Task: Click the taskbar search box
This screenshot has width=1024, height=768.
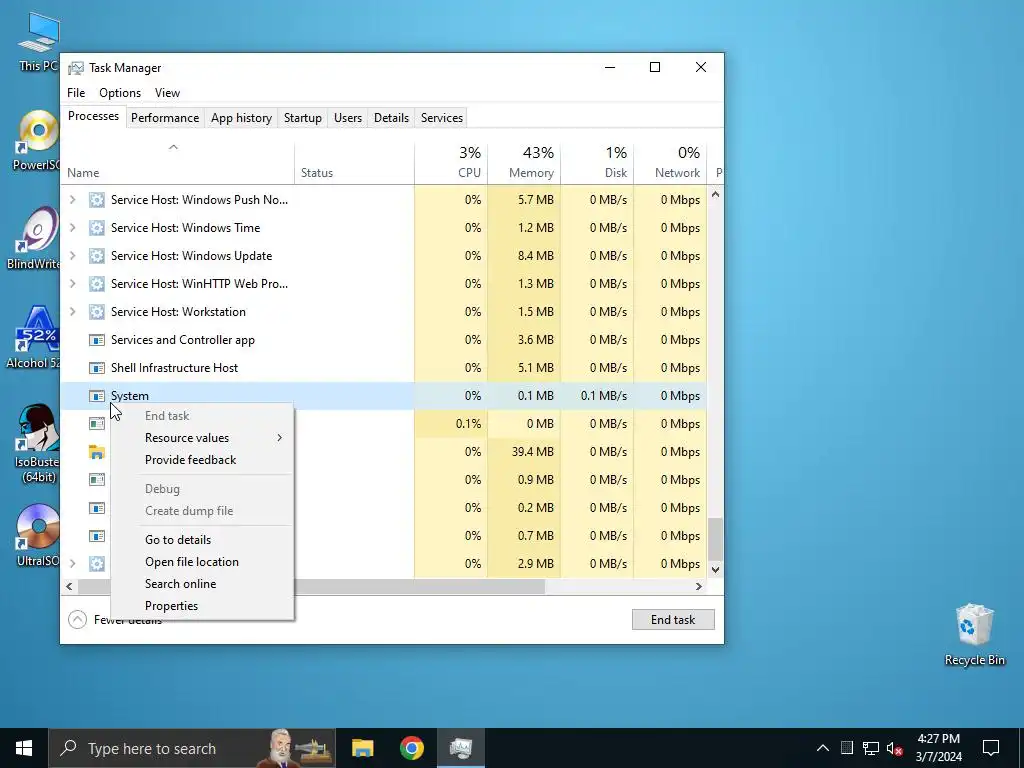Action: click(192, 748)
